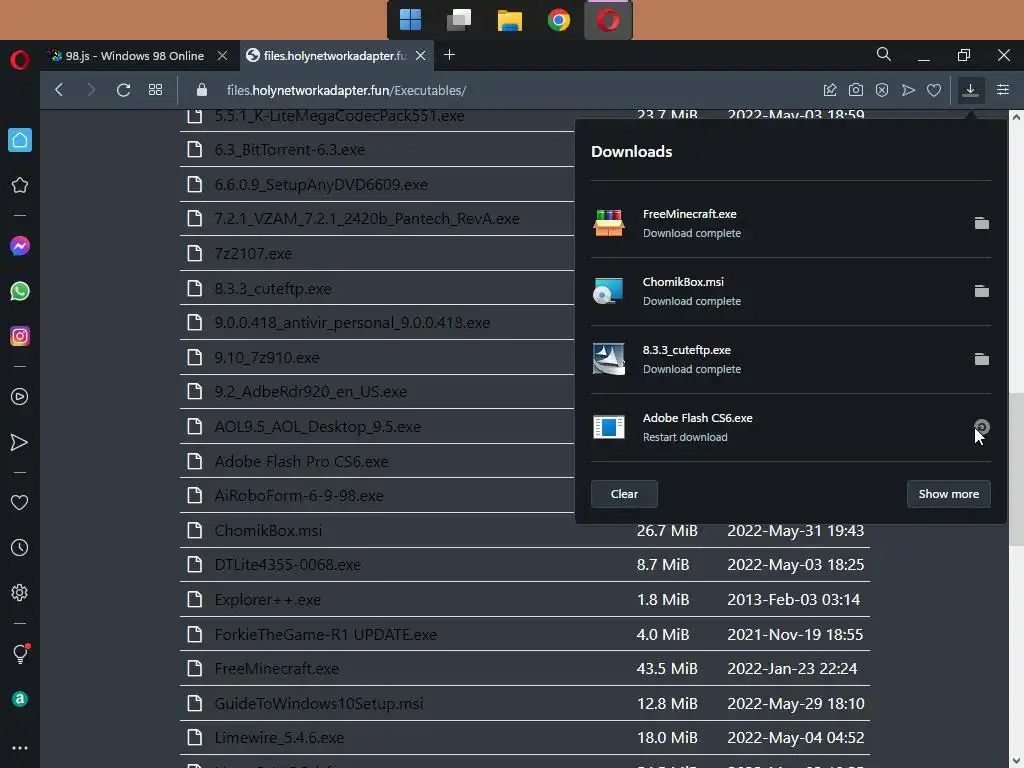Screen dimensions: 1024x768
Task: Download AiRoboForm-6-9-98.exe from list
Action: click(298, 496)
